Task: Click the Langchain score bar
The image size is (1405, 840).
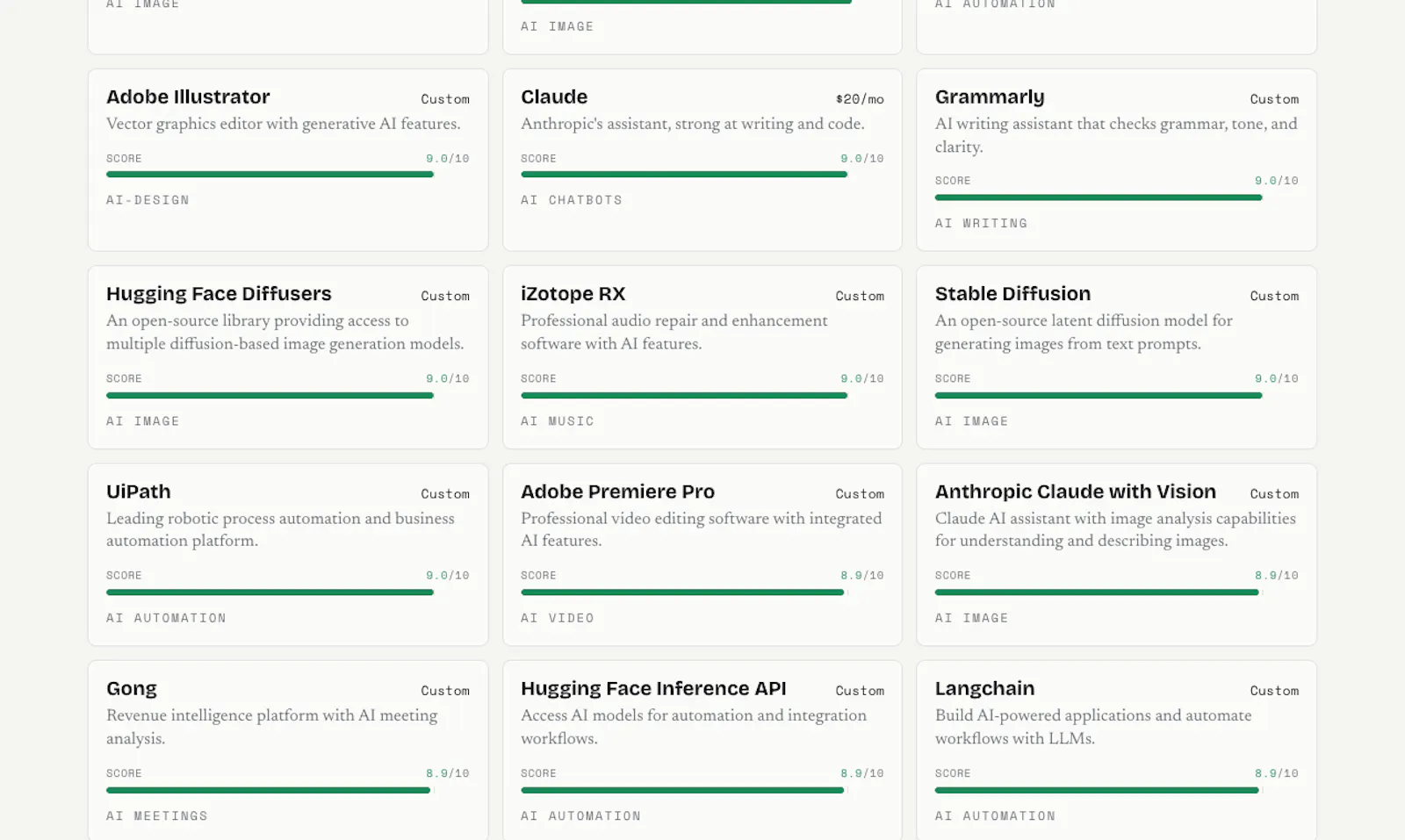Action: (x=1117, y=790)
